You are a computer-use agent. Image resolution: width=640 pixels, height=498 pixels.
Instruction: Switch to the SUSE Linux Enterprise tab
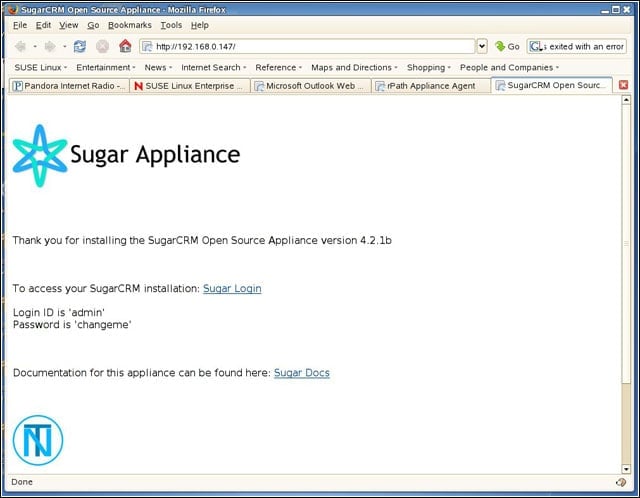click(x=189, y=86)
